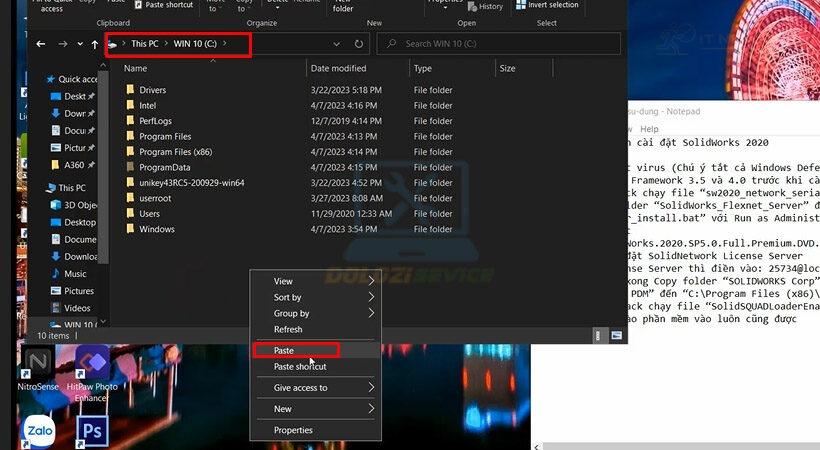Viewport: 820px width, 450px height.
Task: Sort by Date modified column header
Action: [338, 68]
